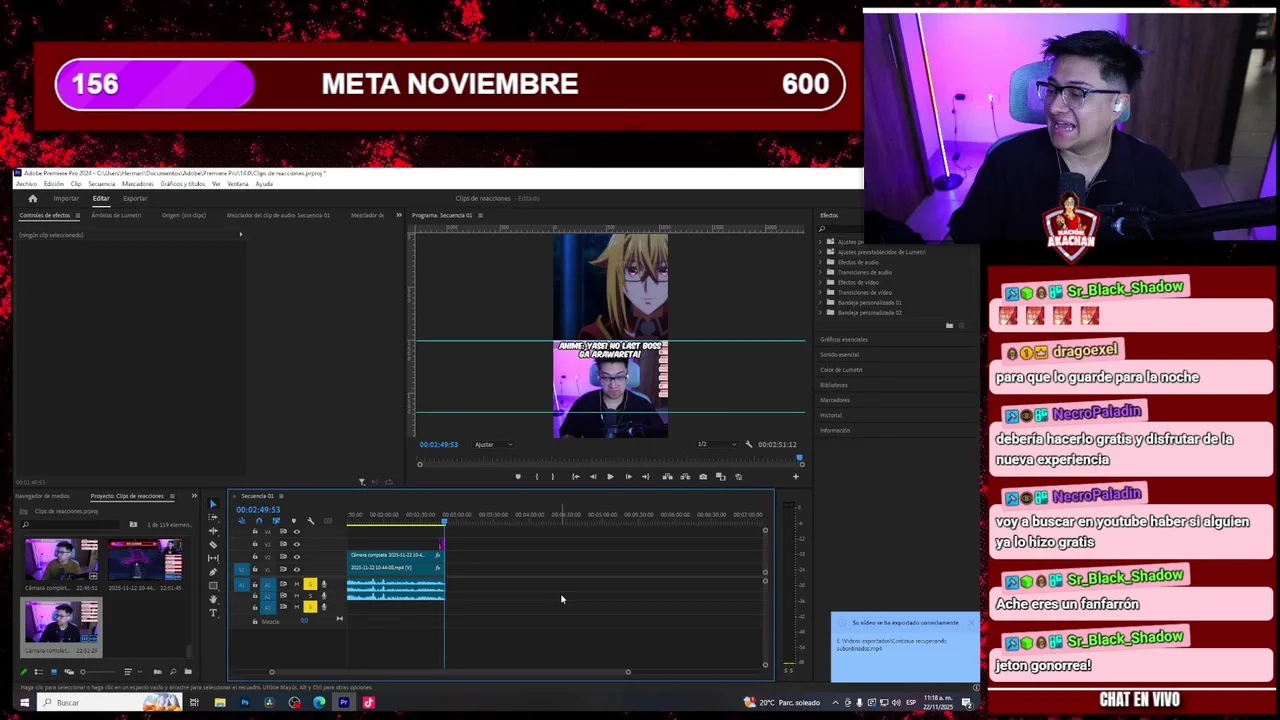Select the Track Select Forward tool
1280x720 pixels.
coord(213,517)
